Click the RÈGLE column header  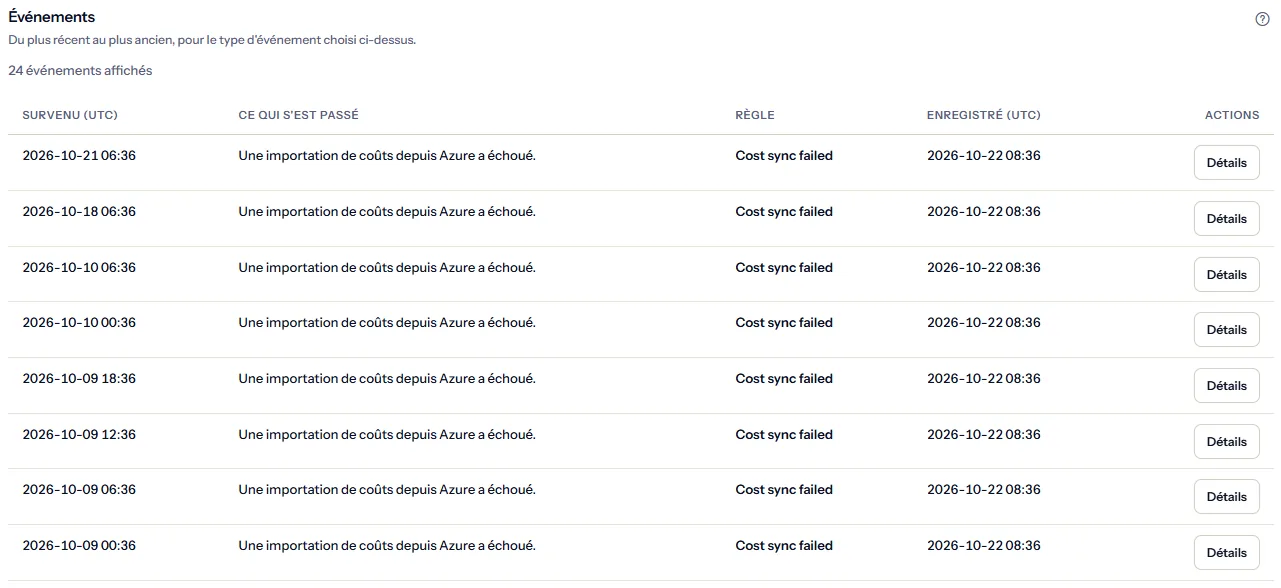tap(755, 115)
